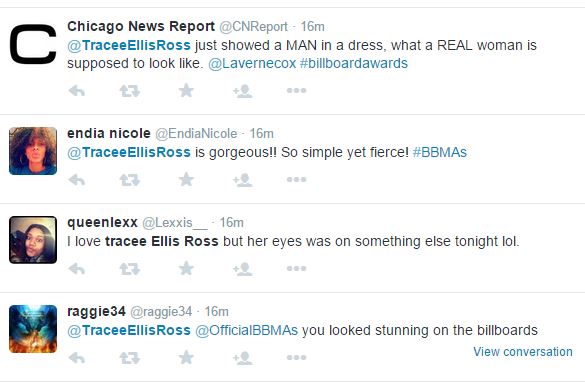This screenshot has width=585, height=386.
Task: Open endia nicole's profile picture
Action: click(33, 151)
